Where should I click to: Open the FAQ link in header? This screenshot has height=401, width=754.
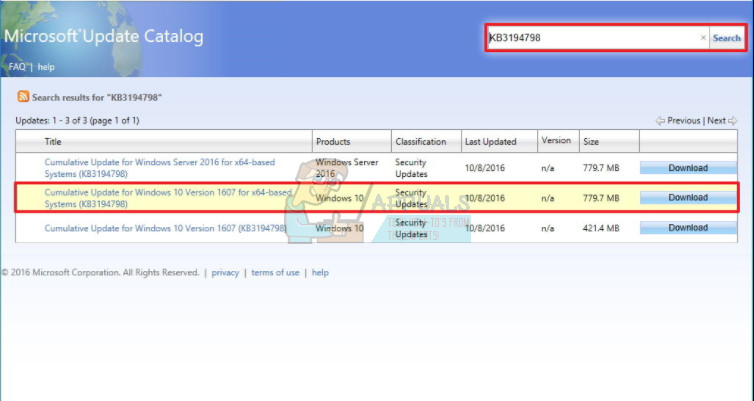[17, 67]
